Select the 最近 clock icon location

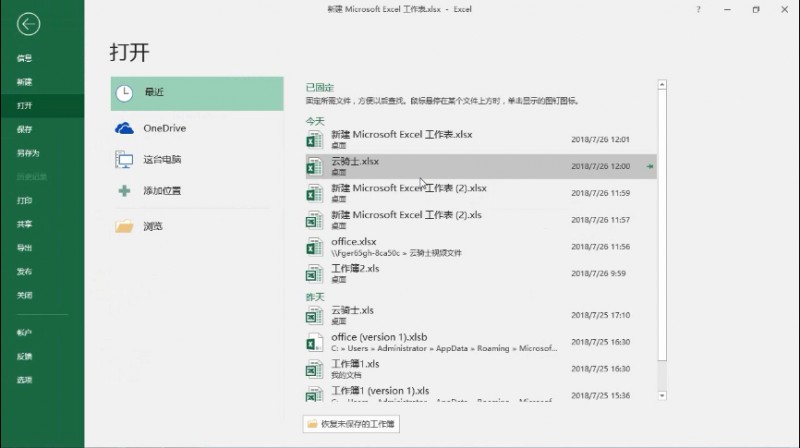[x=124, y=93]
